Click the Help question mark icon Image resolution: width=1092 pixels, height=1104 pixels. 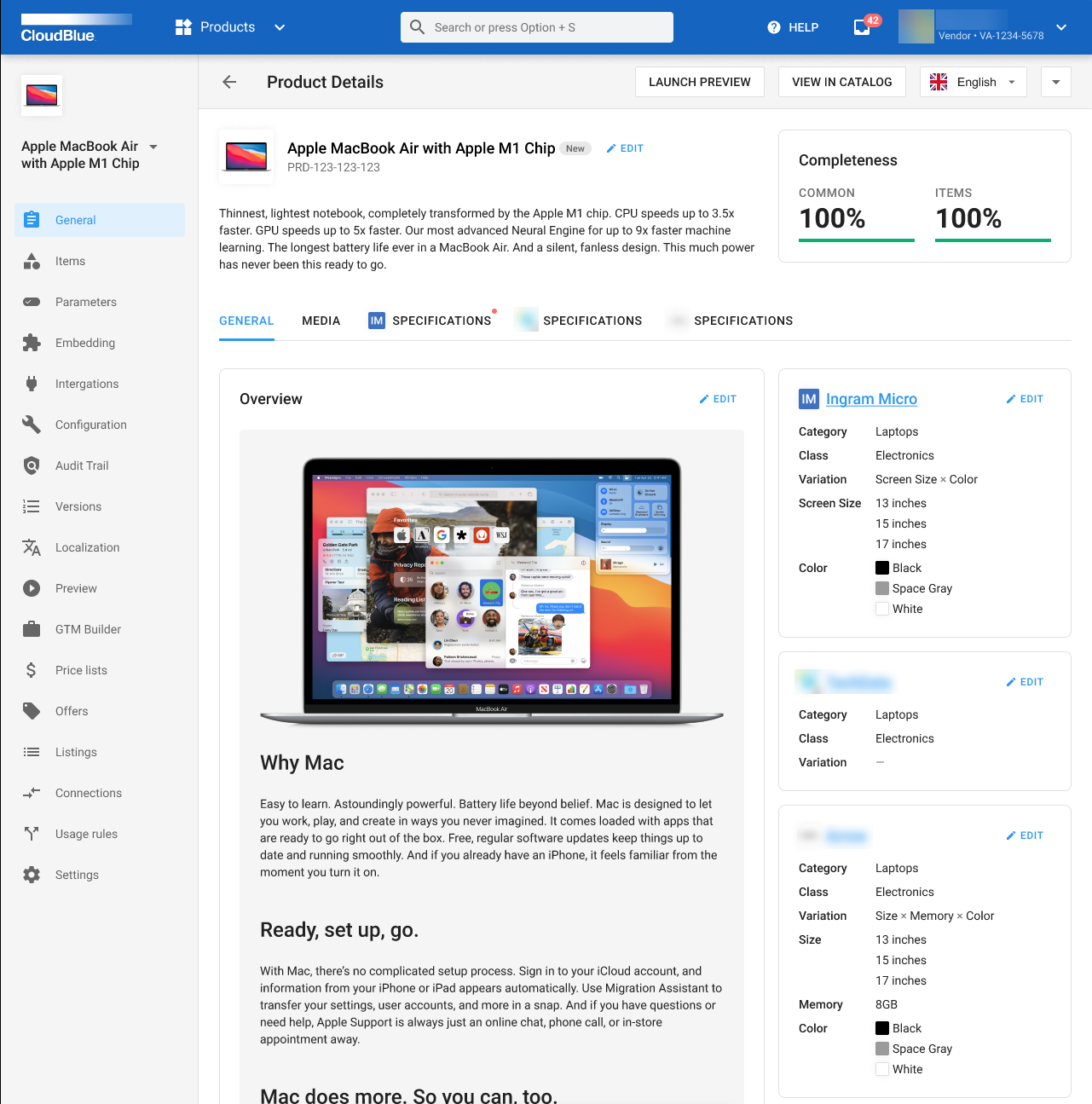point(773,27)
